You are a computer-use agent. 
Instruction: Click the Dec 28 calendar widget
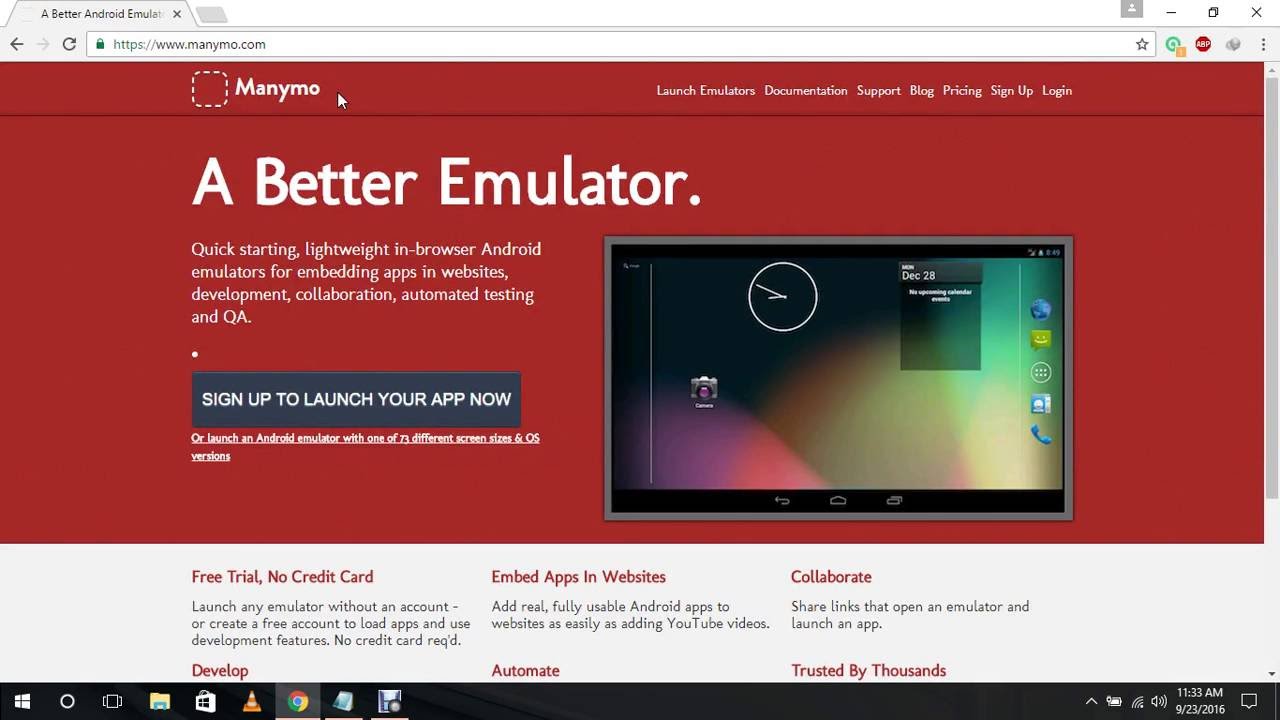[x=940, y=316]
